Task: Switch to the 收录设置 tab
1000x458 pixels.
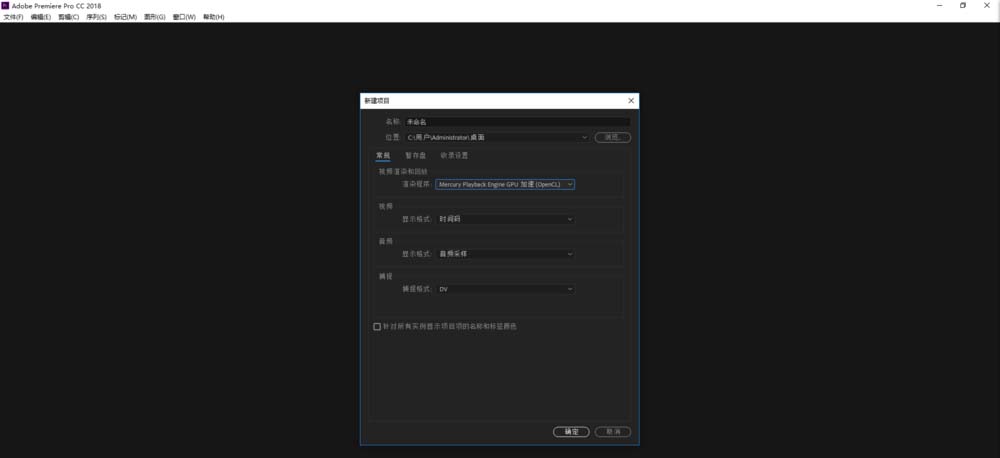Action: 454,156
